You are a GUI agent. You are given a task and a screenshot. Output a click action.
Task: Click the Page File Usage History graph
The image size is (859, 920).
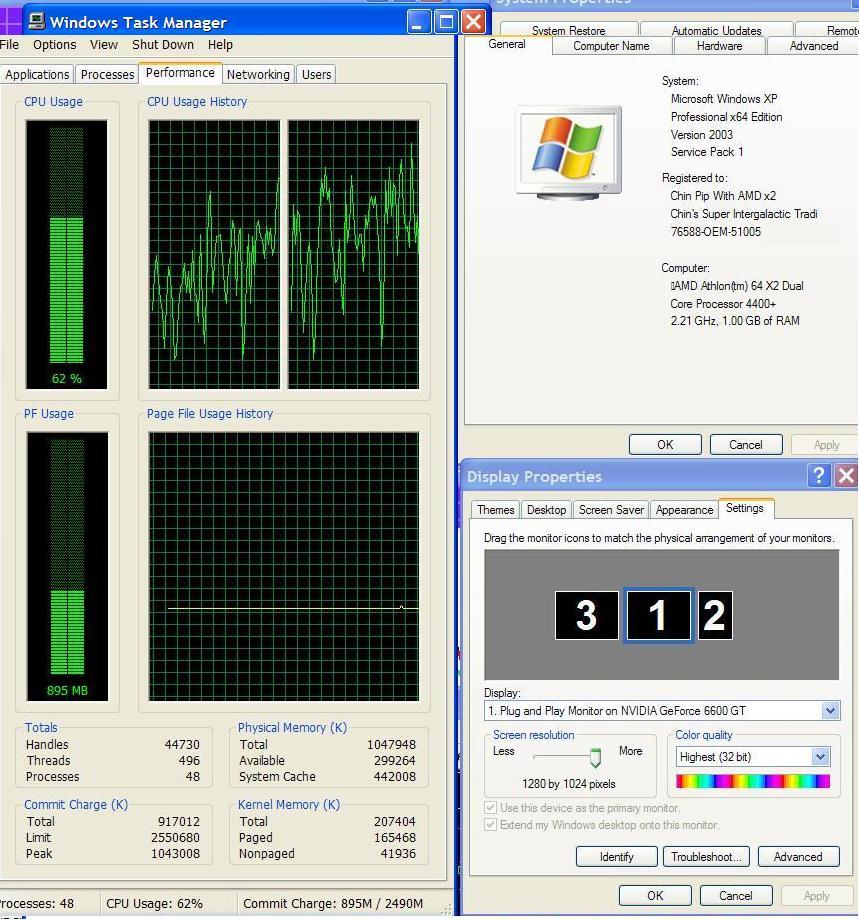pos(284,566)
